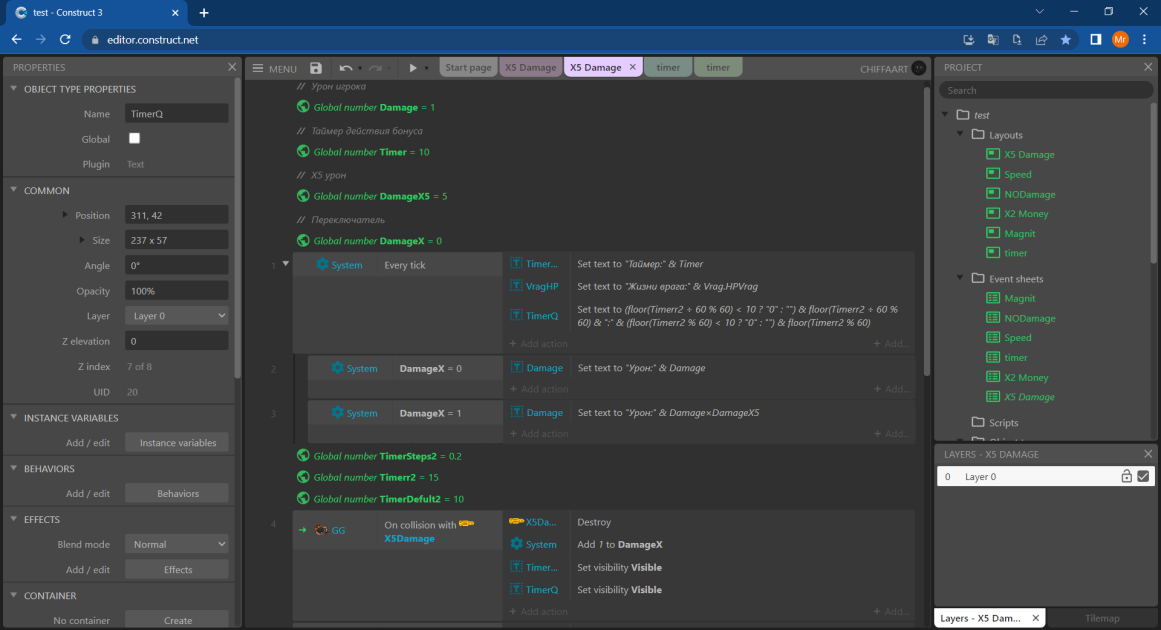Click System gear icon in Every tick event
1161x630 pixels.
point(322,264)
